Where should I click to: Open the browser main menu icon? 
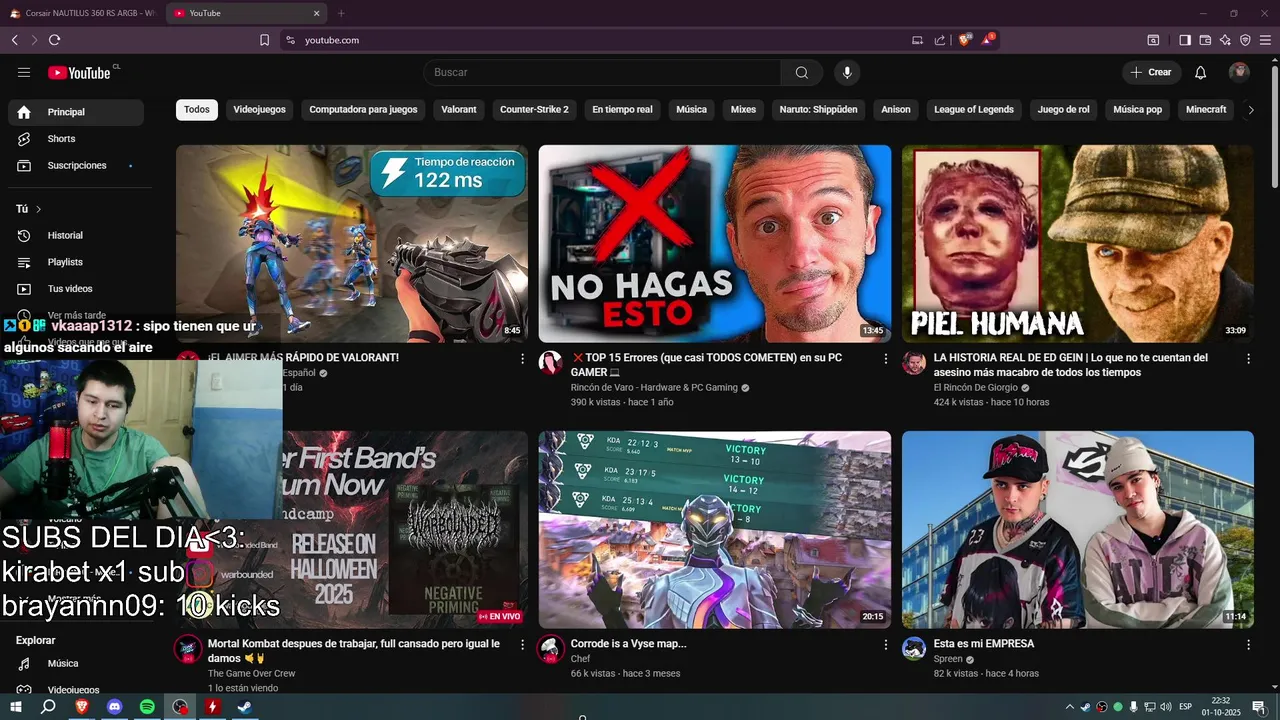pyautogui.click(x=1265, y=40)
